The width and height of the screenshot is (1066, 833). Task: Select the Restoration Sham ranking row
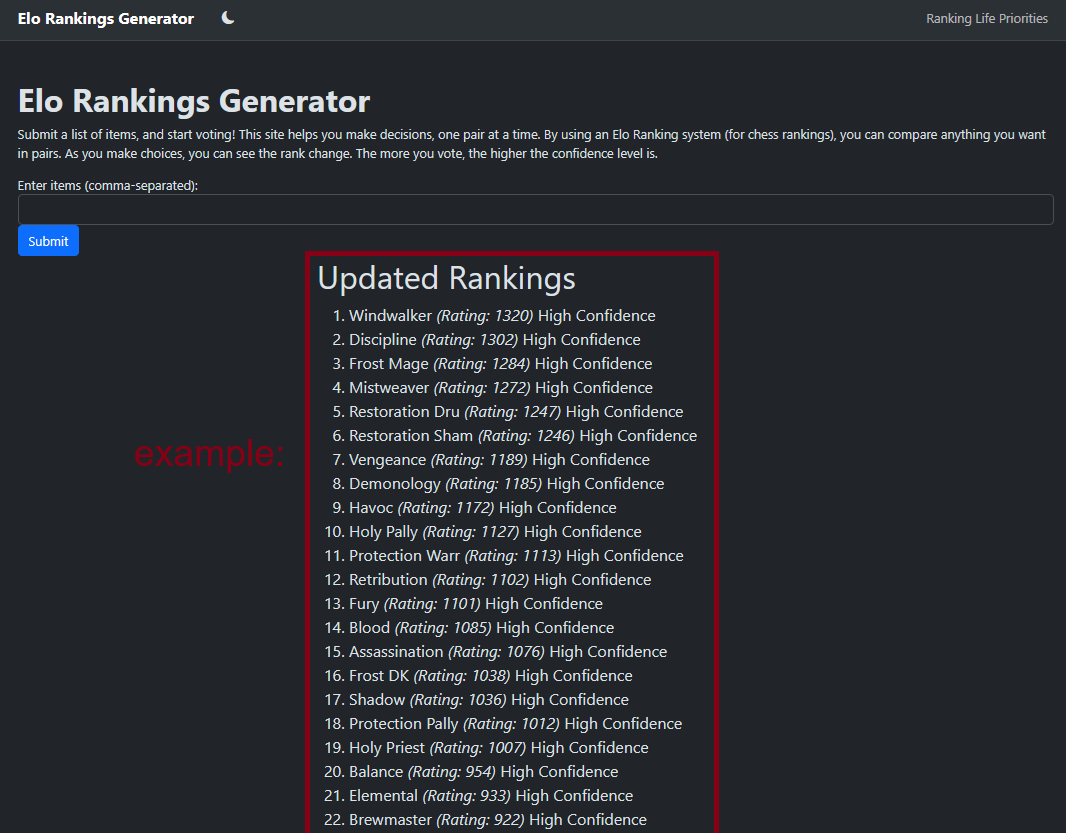tap(515, 435)
